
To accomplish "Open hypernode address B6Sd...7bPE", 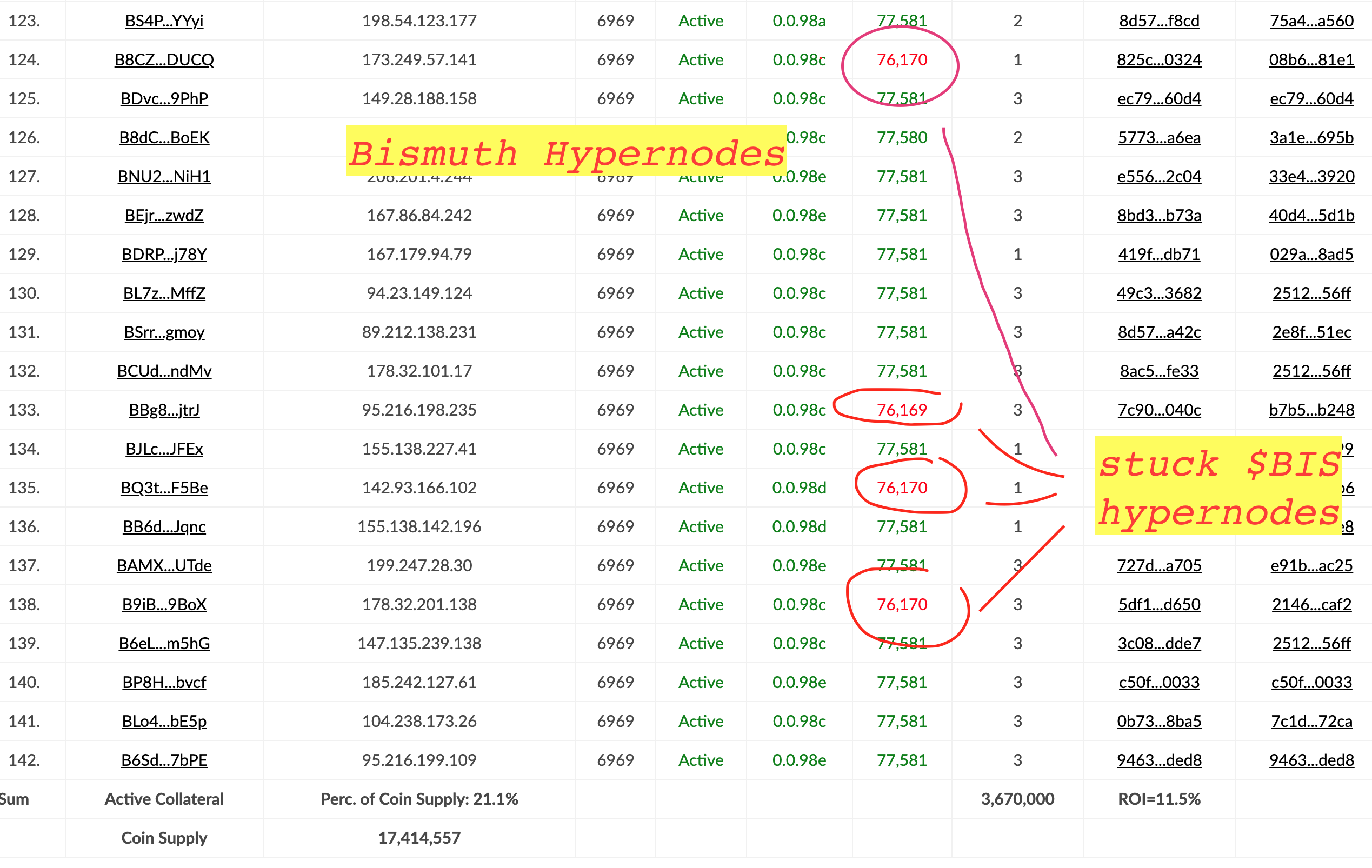I will pyautogui.click(x=164, y=760).
